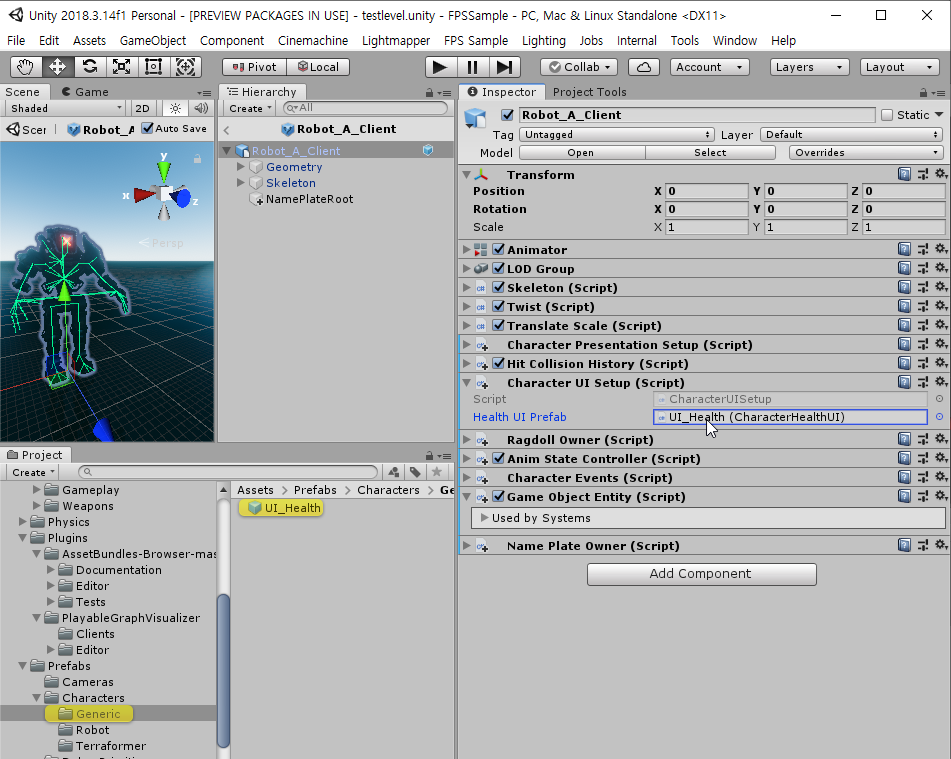Disable the Skeleton script
Screen dimensions: 951x759
499,288
